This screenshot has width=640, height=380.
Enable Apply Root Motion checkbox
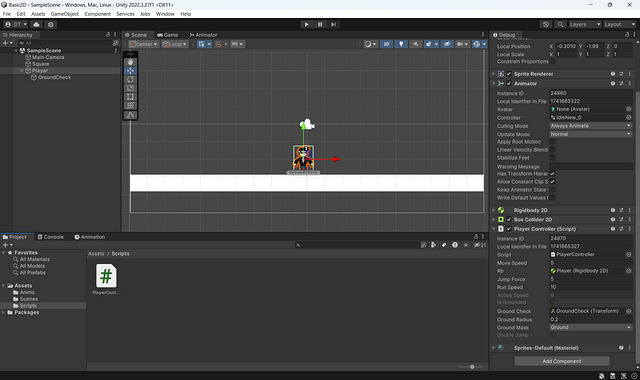tap(552, 142)
